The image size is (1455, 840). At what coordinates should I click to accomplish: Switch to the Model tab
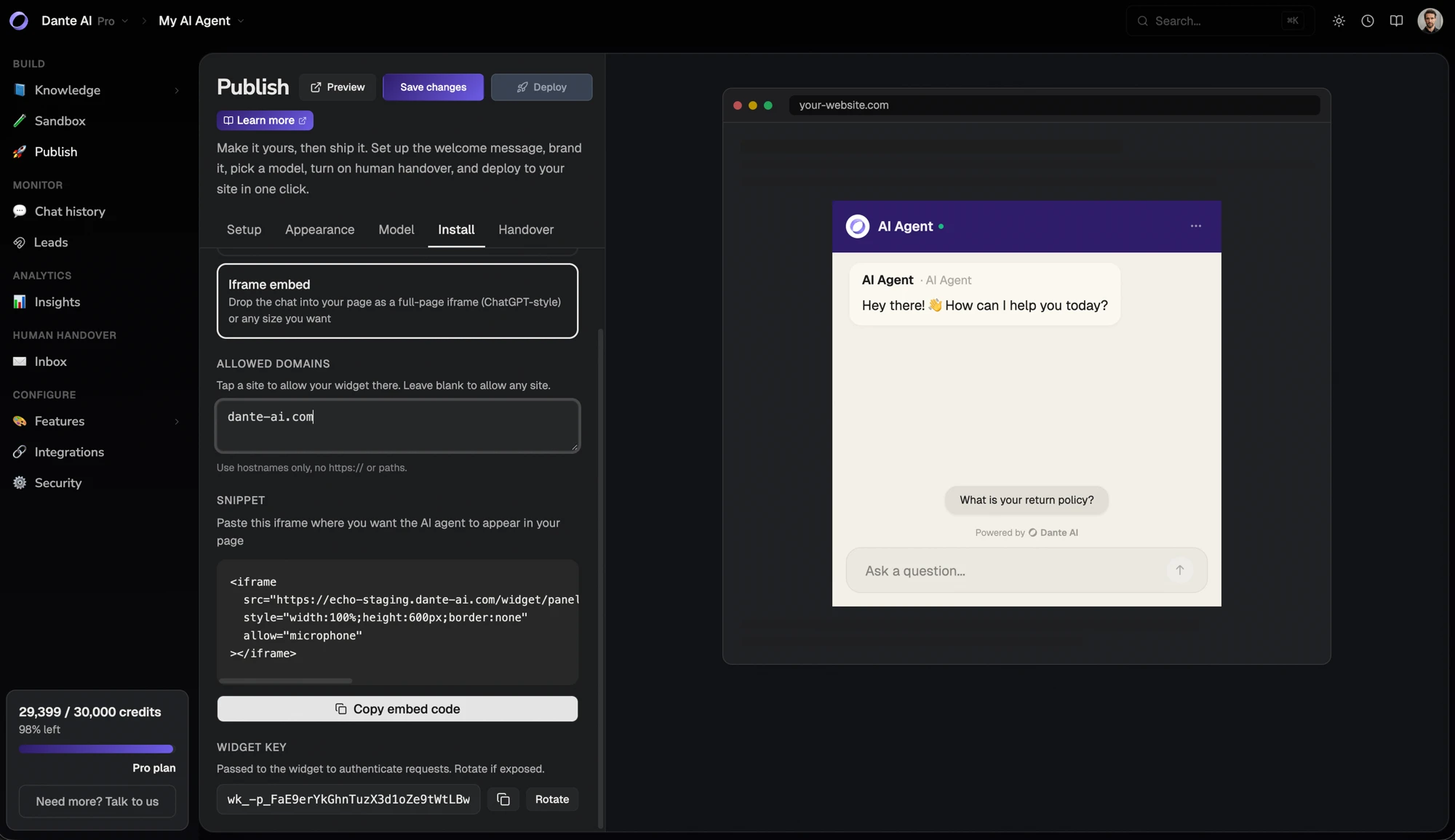(396, 230)
